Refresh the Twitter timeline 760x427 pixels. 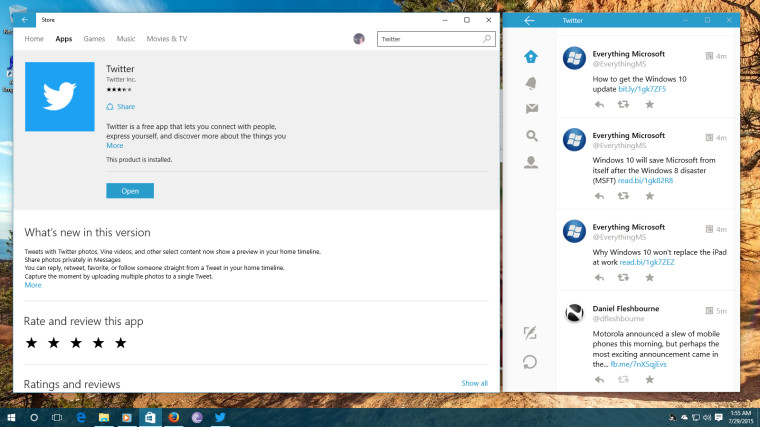tap(530, 362)
